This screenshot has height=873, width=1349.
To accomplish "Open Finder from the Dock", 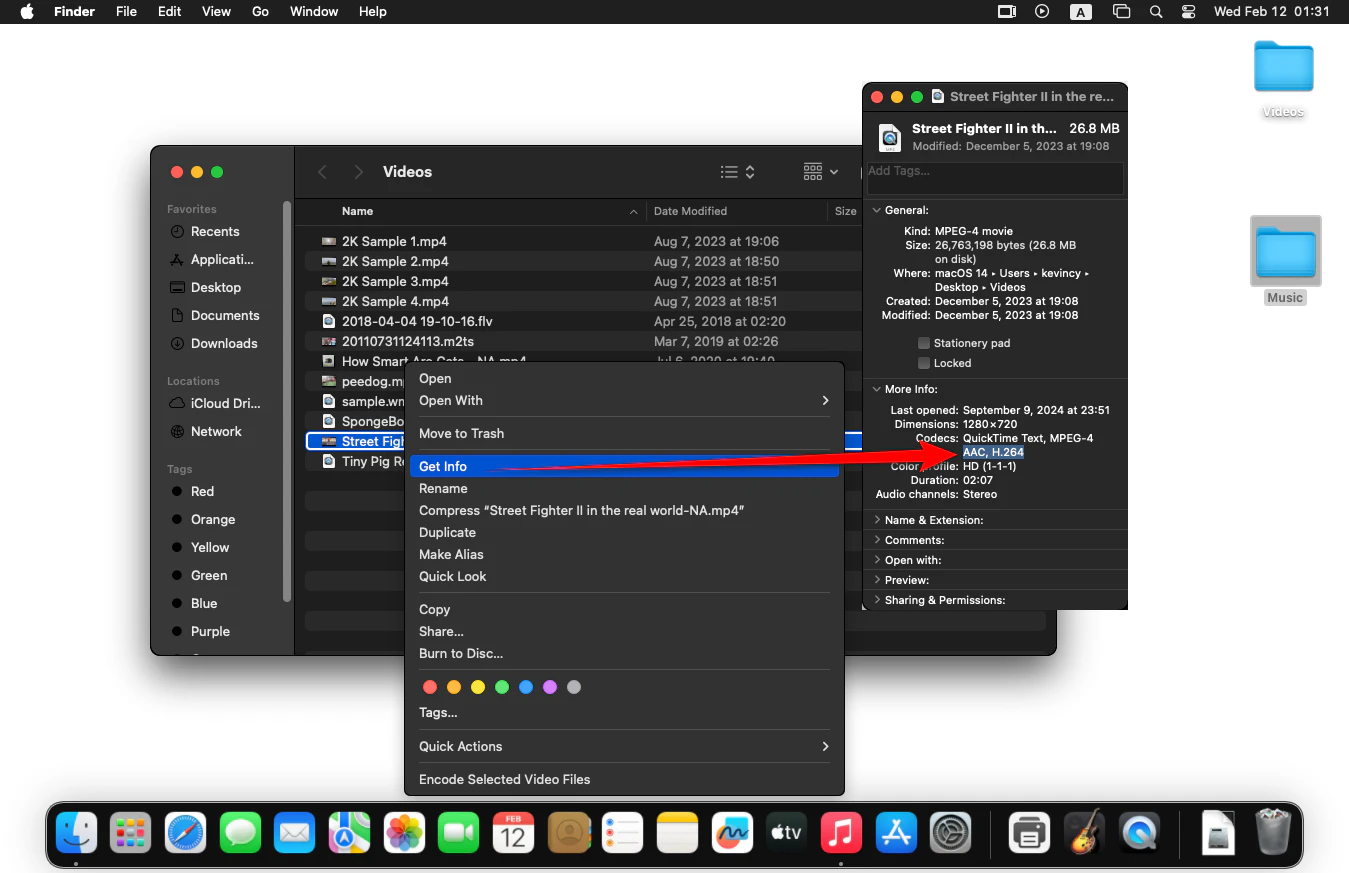I will [x=76, y=833].
